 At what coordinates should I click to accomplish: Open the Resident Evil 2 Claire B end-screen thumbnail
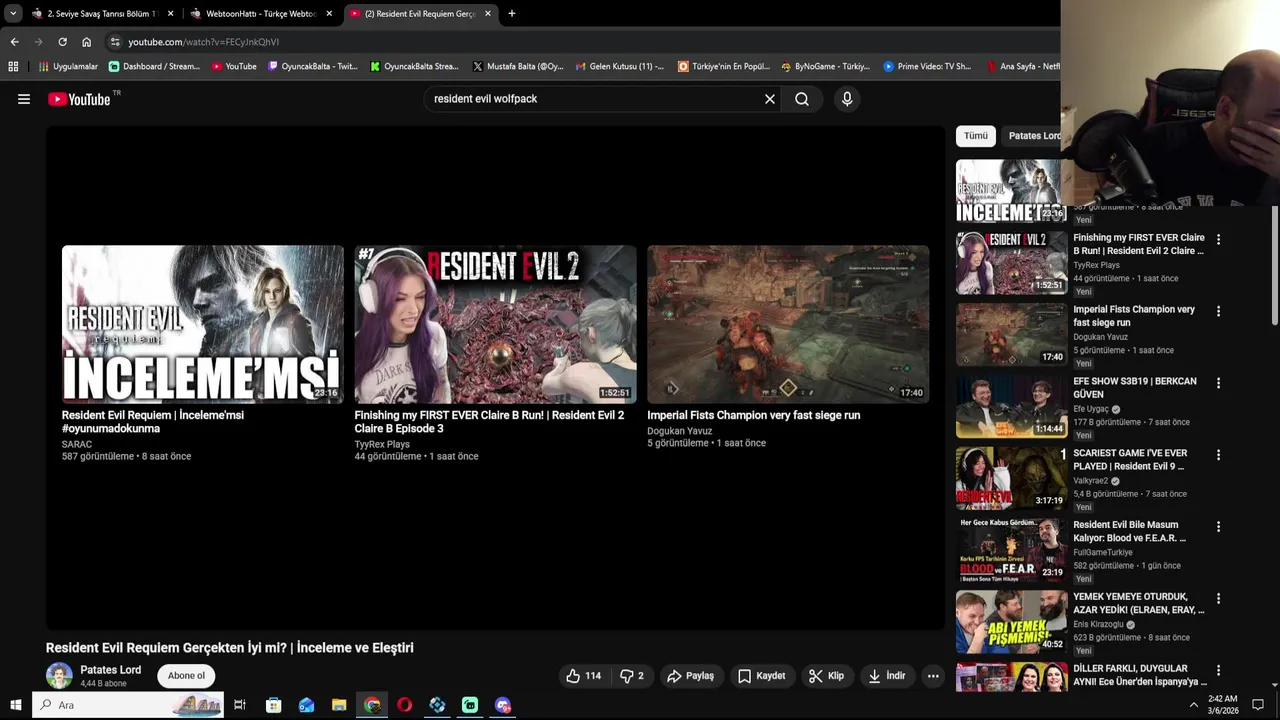pyautogui.click(x=495, y=324)
